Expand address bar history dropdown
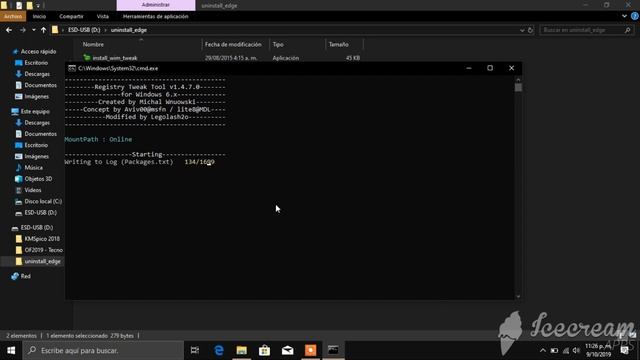 coord(522,30)
